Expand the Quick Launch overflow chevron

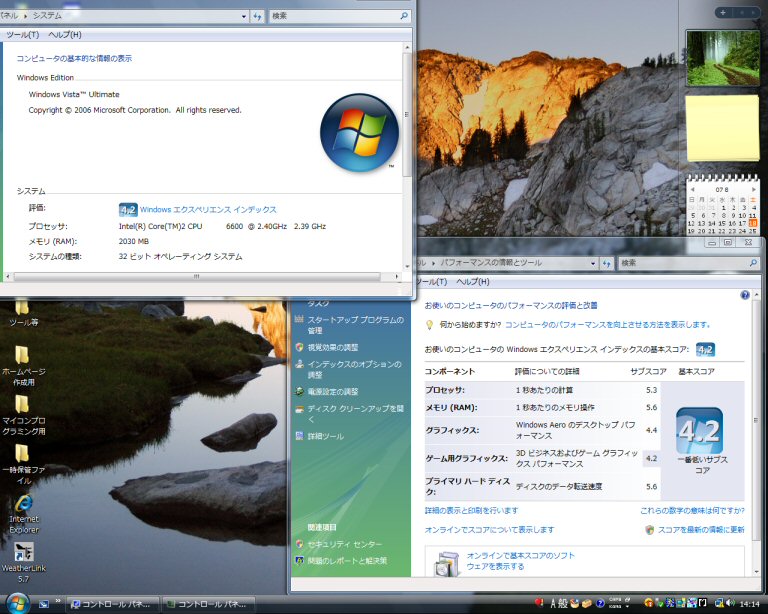click(58, 601)
